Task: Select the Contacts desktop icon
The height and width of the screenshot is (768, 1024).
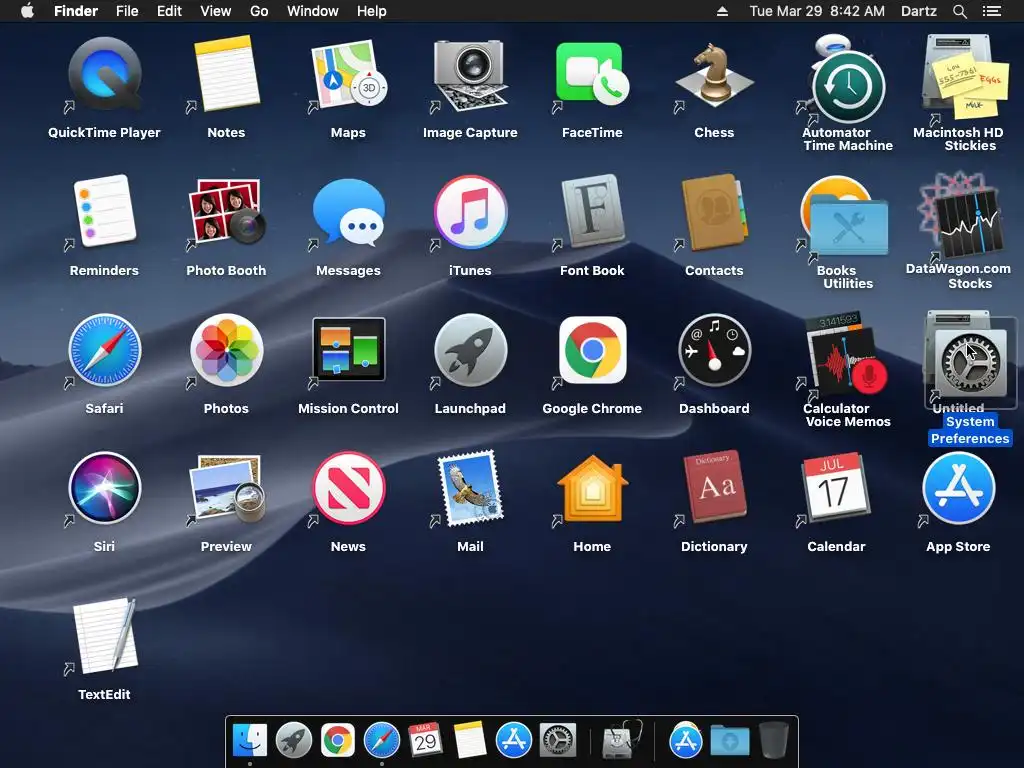Action: [x=714, y=211]
